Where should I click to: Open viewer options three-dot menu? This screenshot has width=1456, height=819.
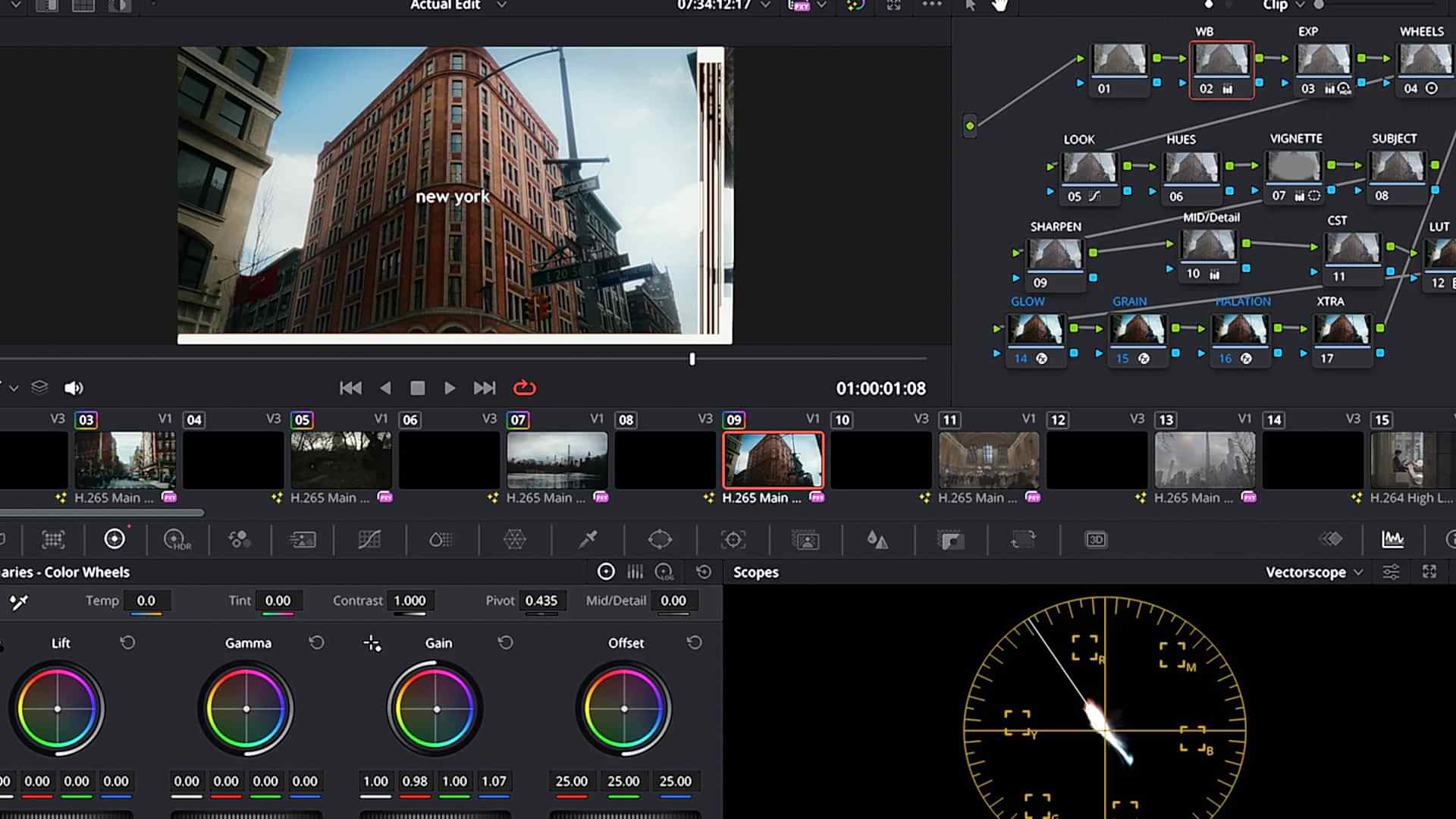tap(932, 5)
